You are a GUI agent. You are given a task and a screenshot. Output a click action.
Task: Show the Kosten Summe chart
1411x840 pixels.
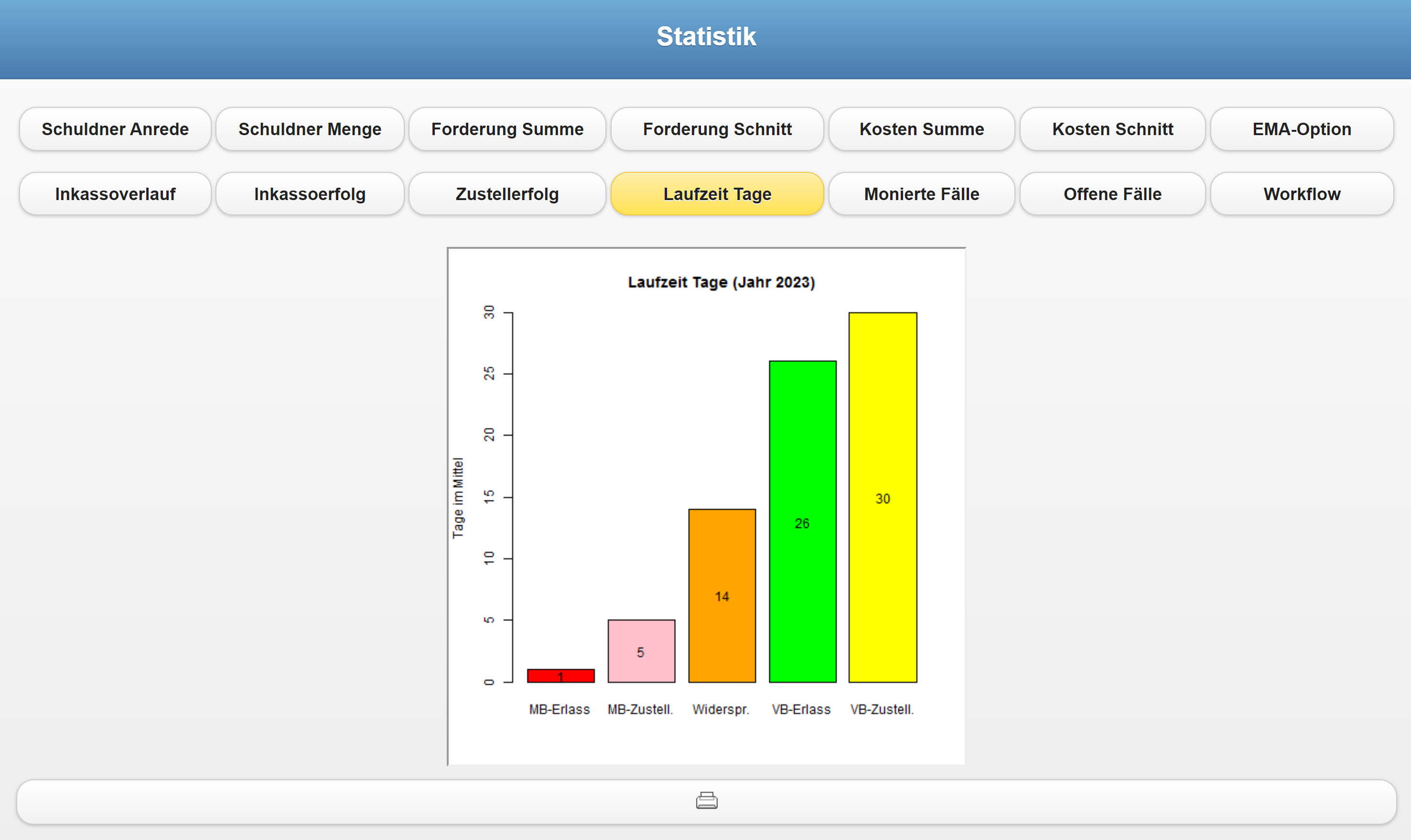pos(921,129)
